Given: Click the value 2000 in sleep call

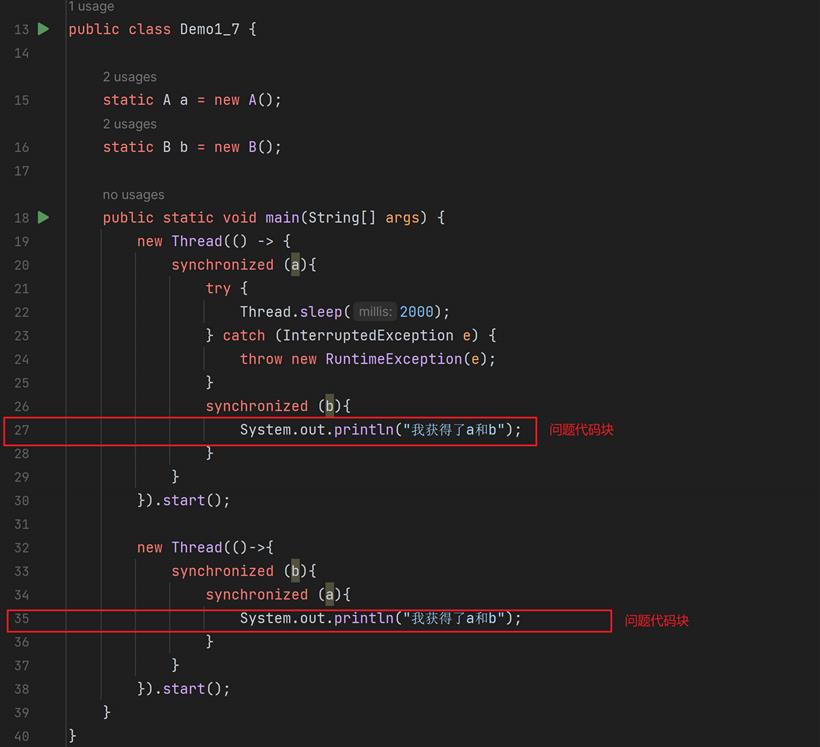Looking at the screenshot, I should (417, 312).
